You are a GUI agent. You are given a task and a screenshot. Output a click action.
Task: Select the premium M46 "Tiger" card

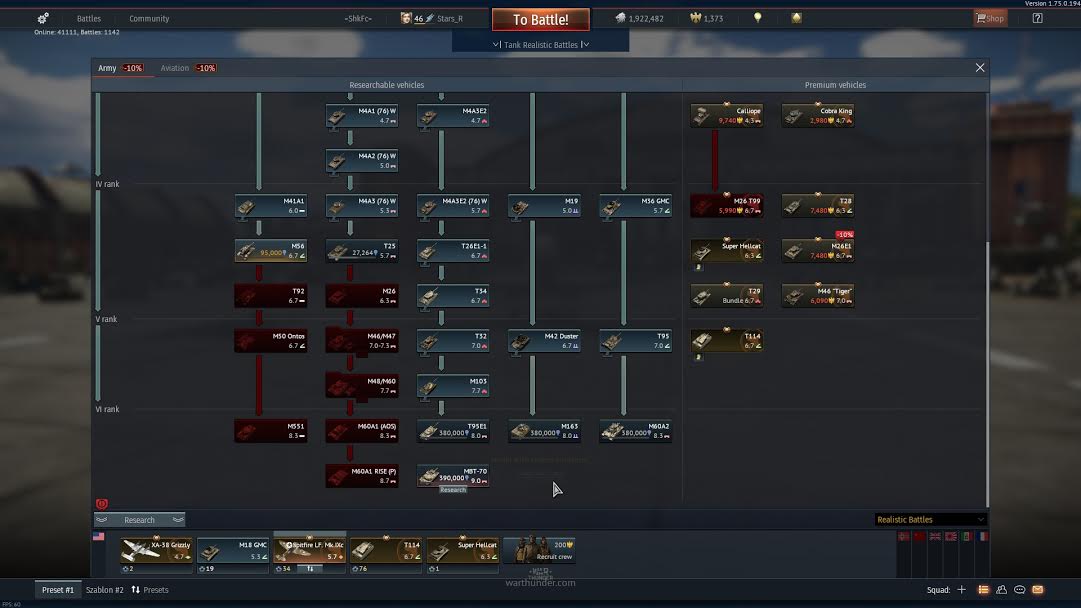coord(818,296)
